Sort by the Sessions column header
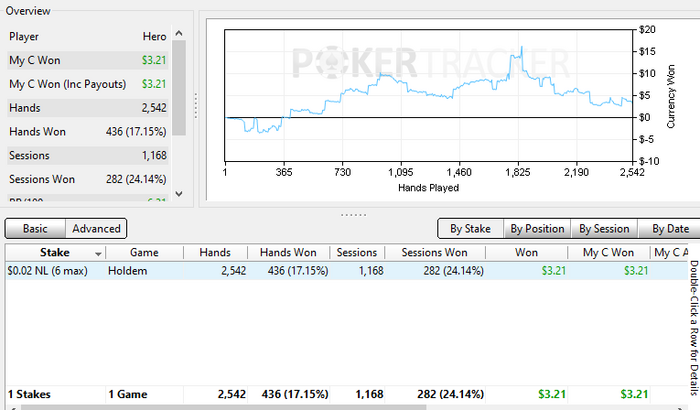 click(357, 252)
